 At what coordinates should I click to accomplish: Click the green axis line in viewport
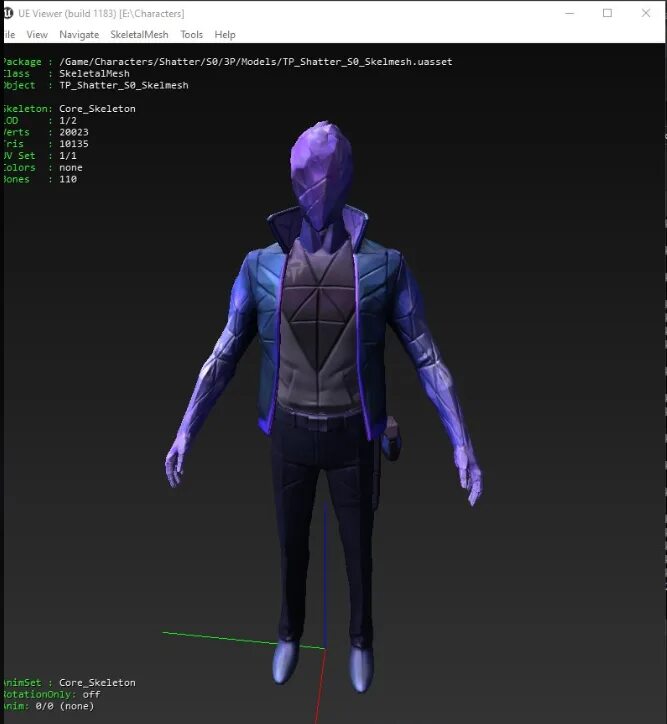244,640
